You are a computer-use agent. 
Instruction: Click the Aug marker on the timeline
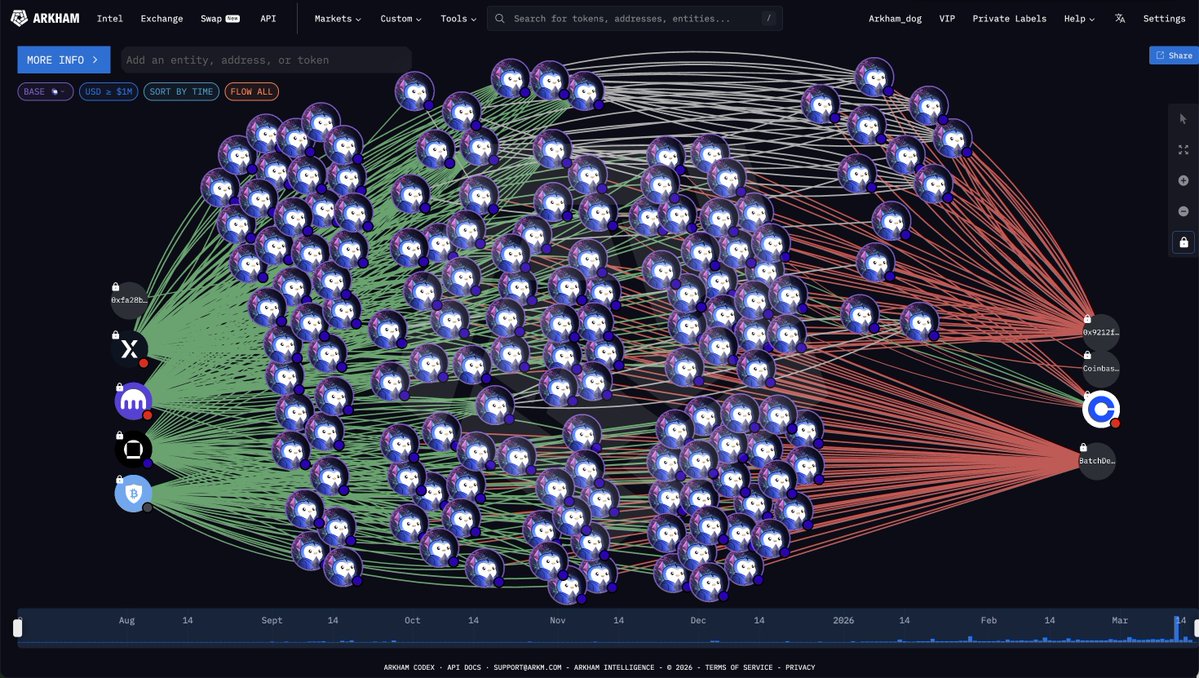tap(127, 621)
